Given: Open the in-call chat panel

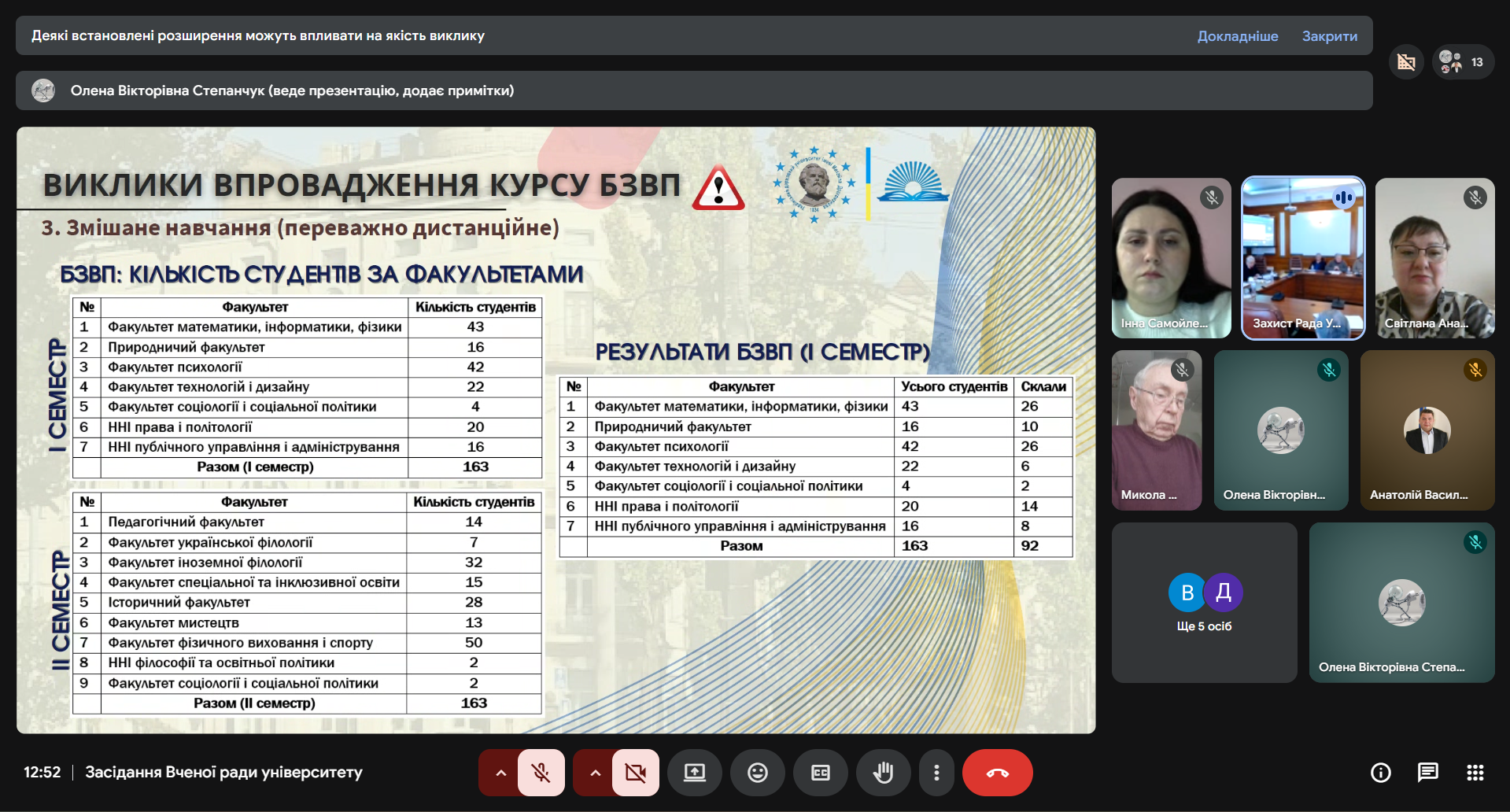Looking at the screenshot, I should 1427,772.
